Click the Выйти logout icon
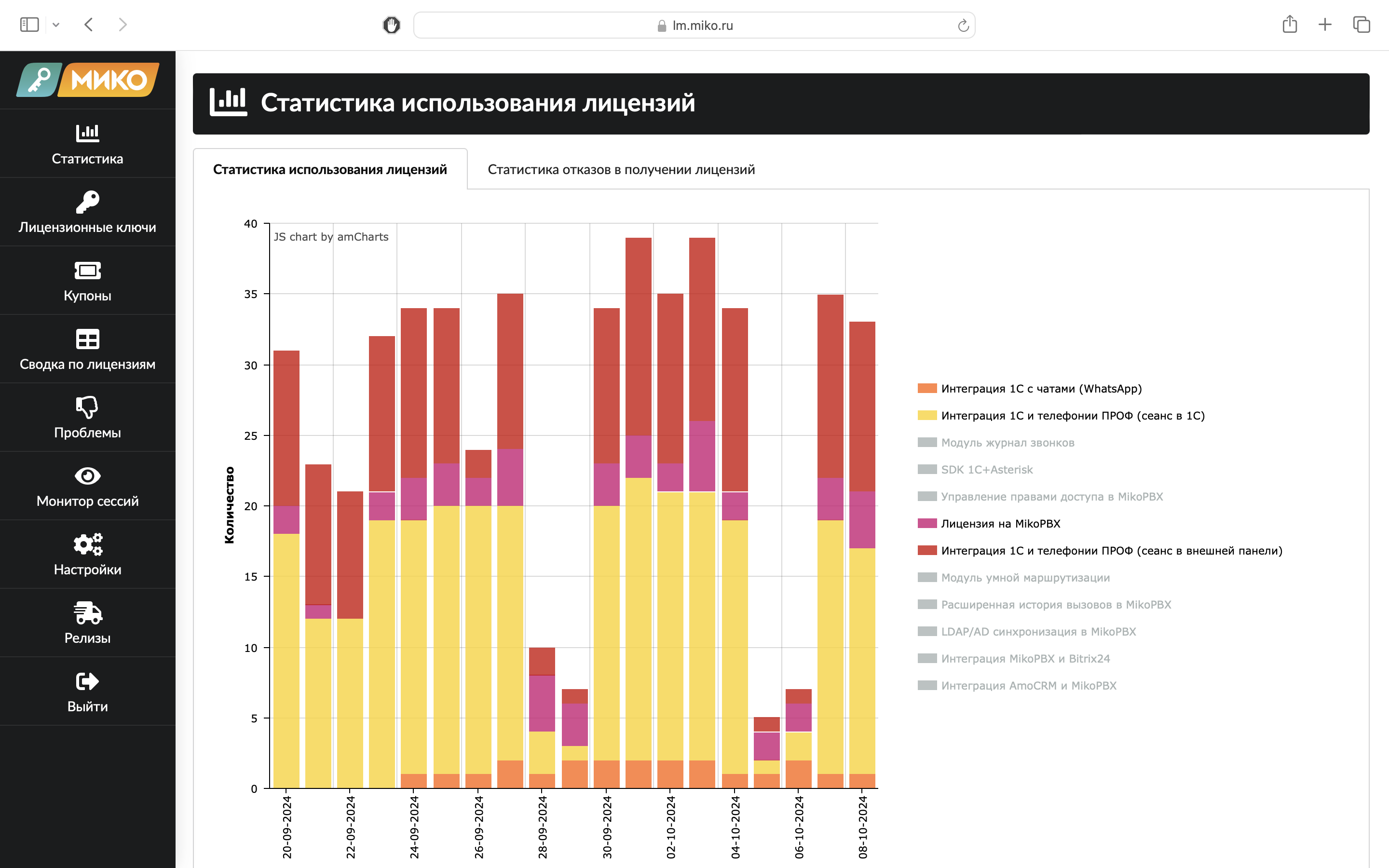Viewport: 1389px width, 868px height. (x=87, y=681)
